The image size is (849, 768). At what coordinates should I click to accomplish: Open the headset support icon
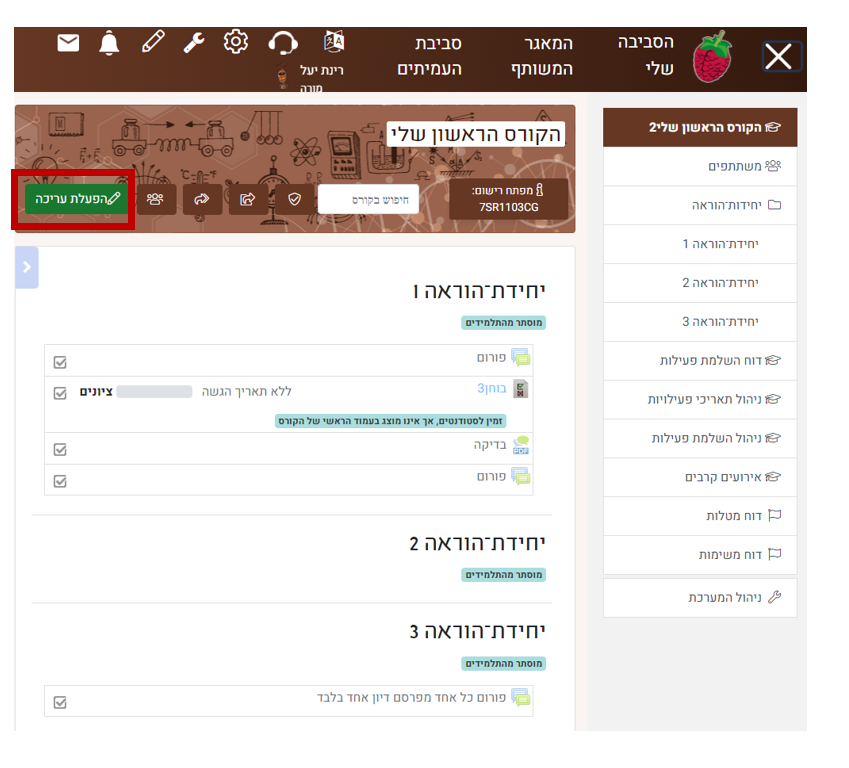click(x=283, y=43)
